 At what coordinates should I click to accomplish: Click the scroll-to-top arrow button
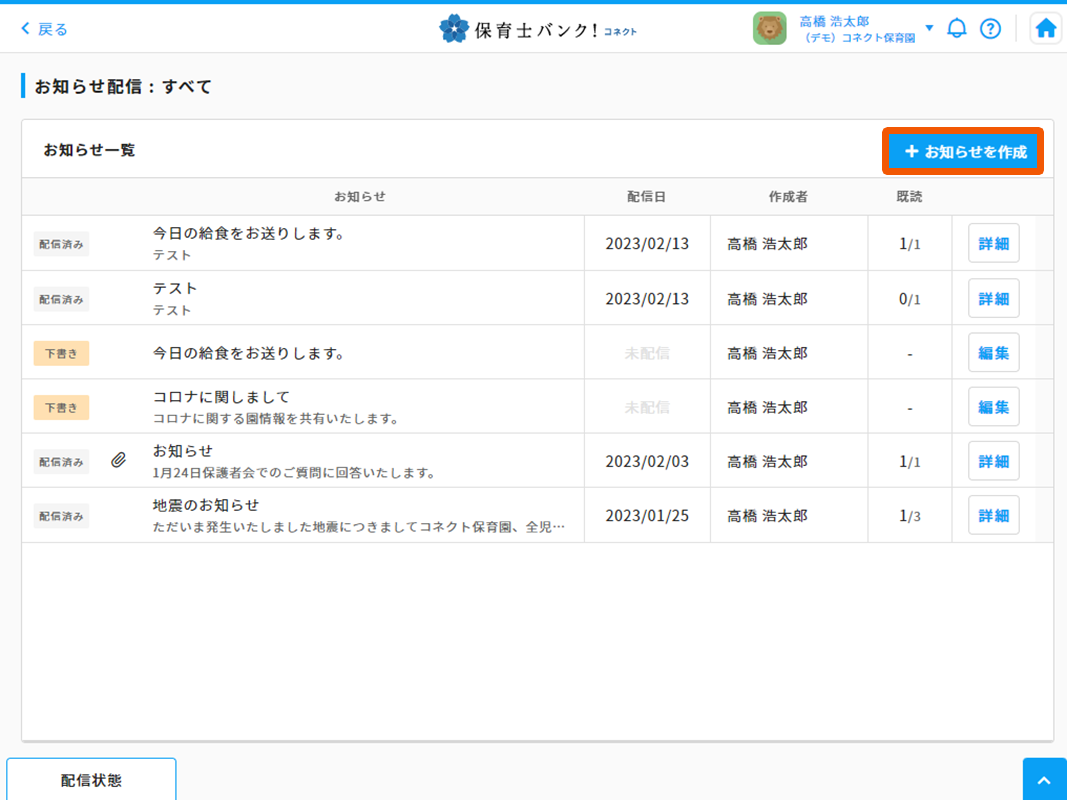pos(1044,780)
